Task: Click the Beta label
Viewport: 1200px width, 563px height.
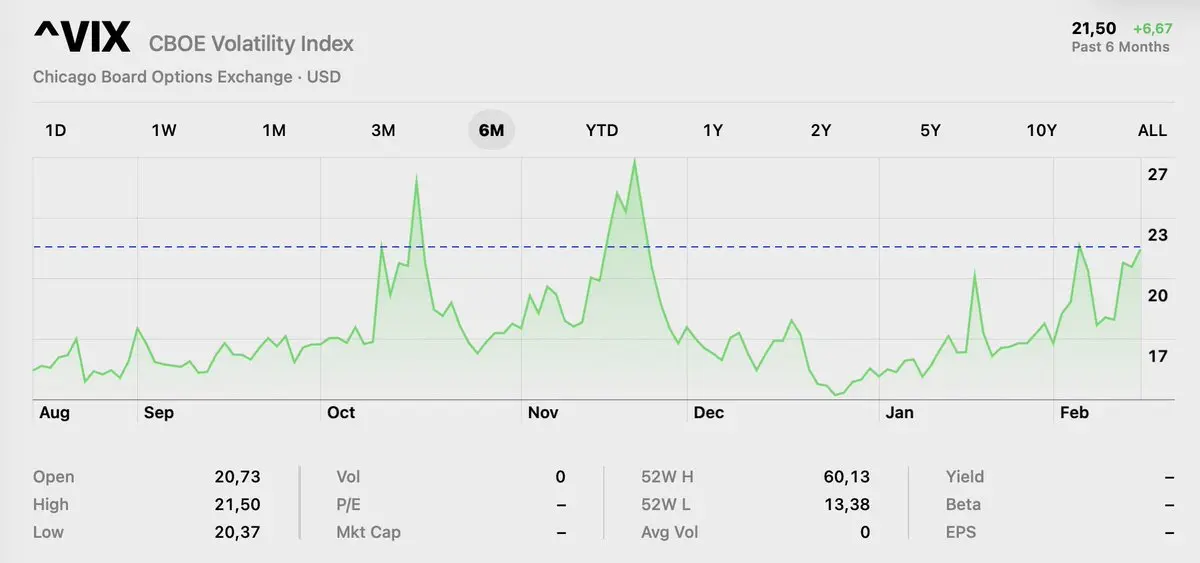Action: [x=963, y=505]
